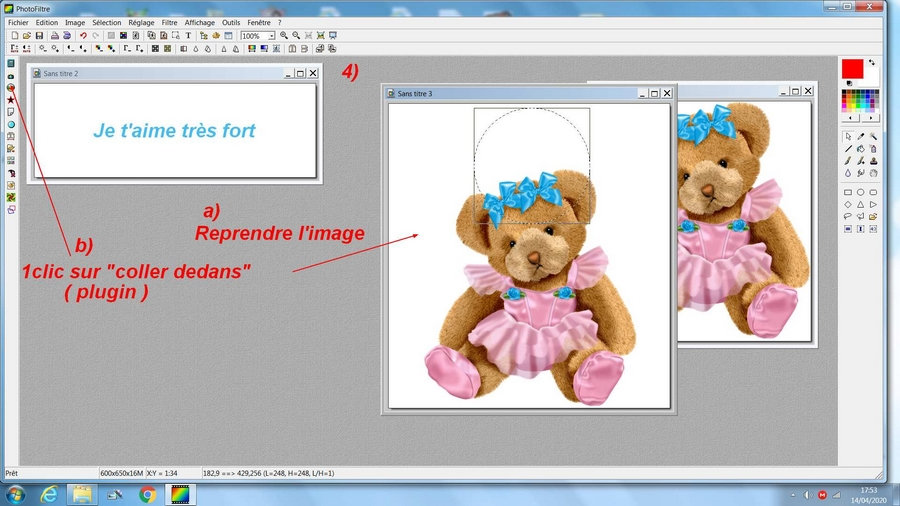Open the Affichage menu
Image resolution: width=900 pixels, height=506 pixels.
tap(200, 22)
